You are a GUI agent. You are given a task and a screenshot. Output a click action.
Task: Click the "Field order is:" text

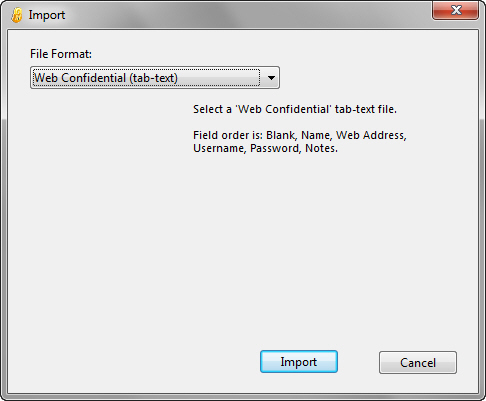228,135
